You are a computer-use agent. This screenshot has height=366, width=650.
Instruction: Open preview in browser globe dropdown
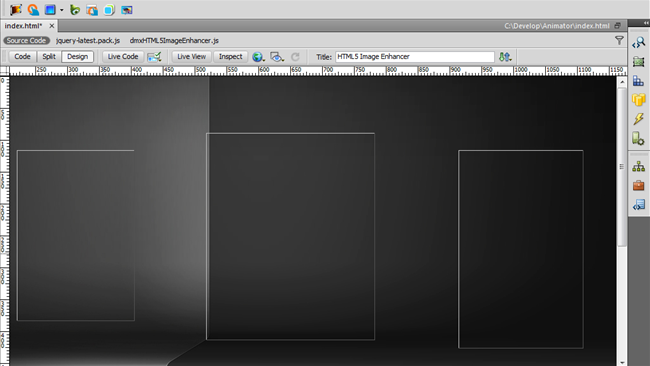tap(258, 57)
